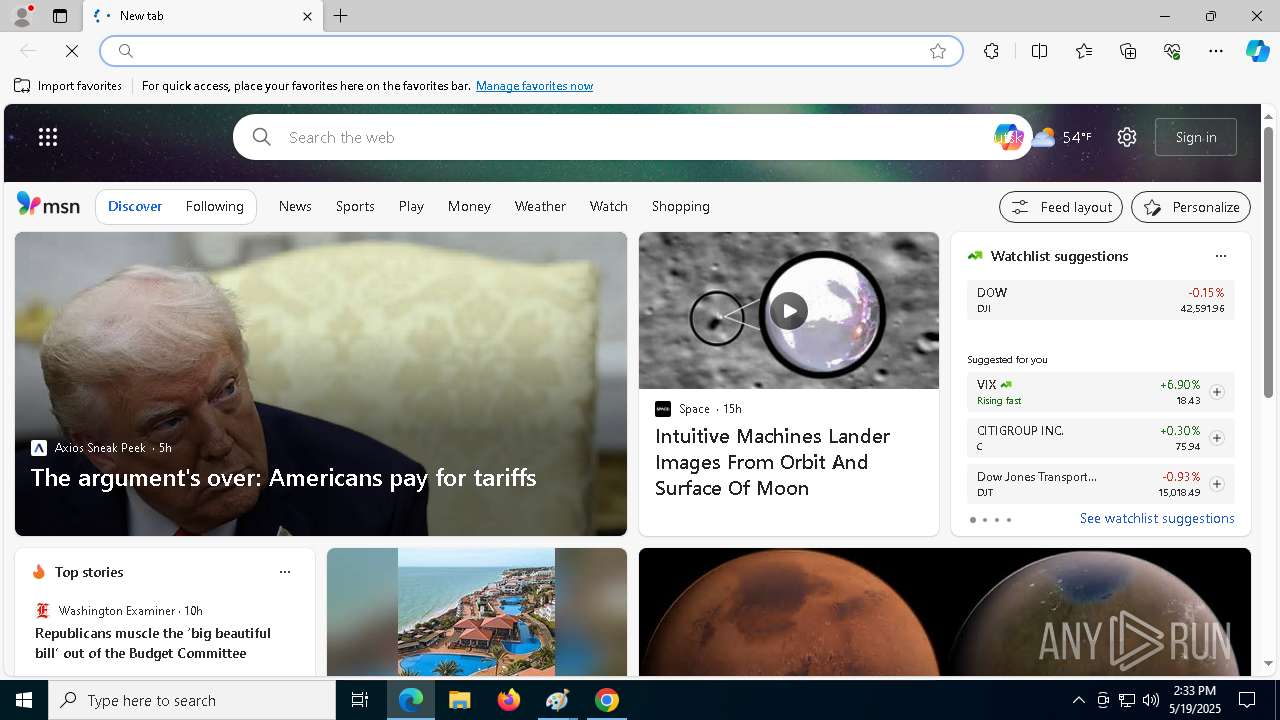Open Copilot icon in web search box
Viewport: 1280px width, 720px height.
pyautogui.click(x=1008, y=137)
